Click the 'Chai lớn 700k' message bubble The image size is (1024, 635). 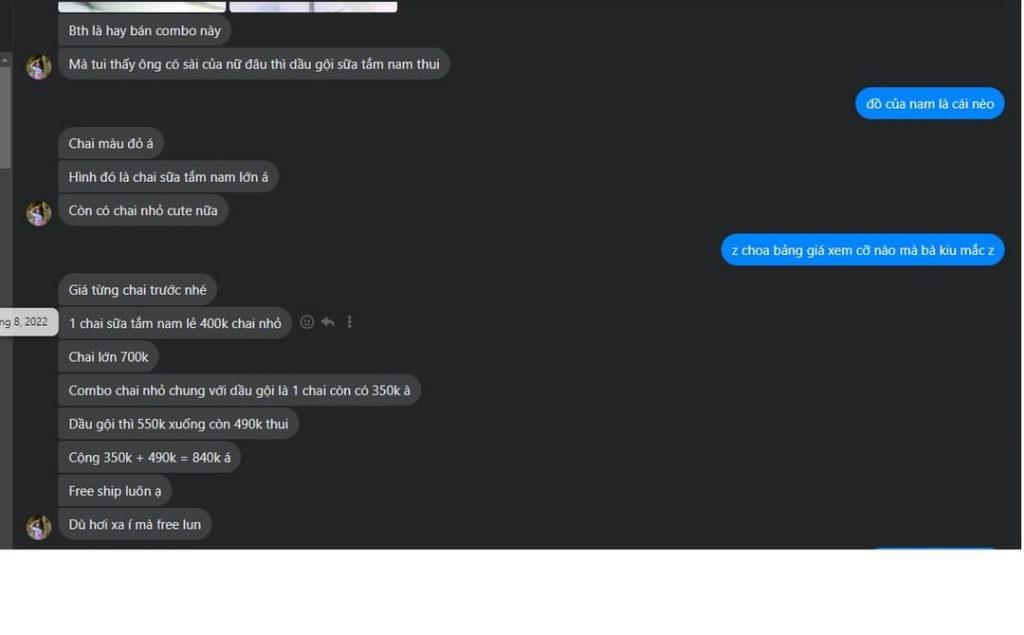[108, 357]
